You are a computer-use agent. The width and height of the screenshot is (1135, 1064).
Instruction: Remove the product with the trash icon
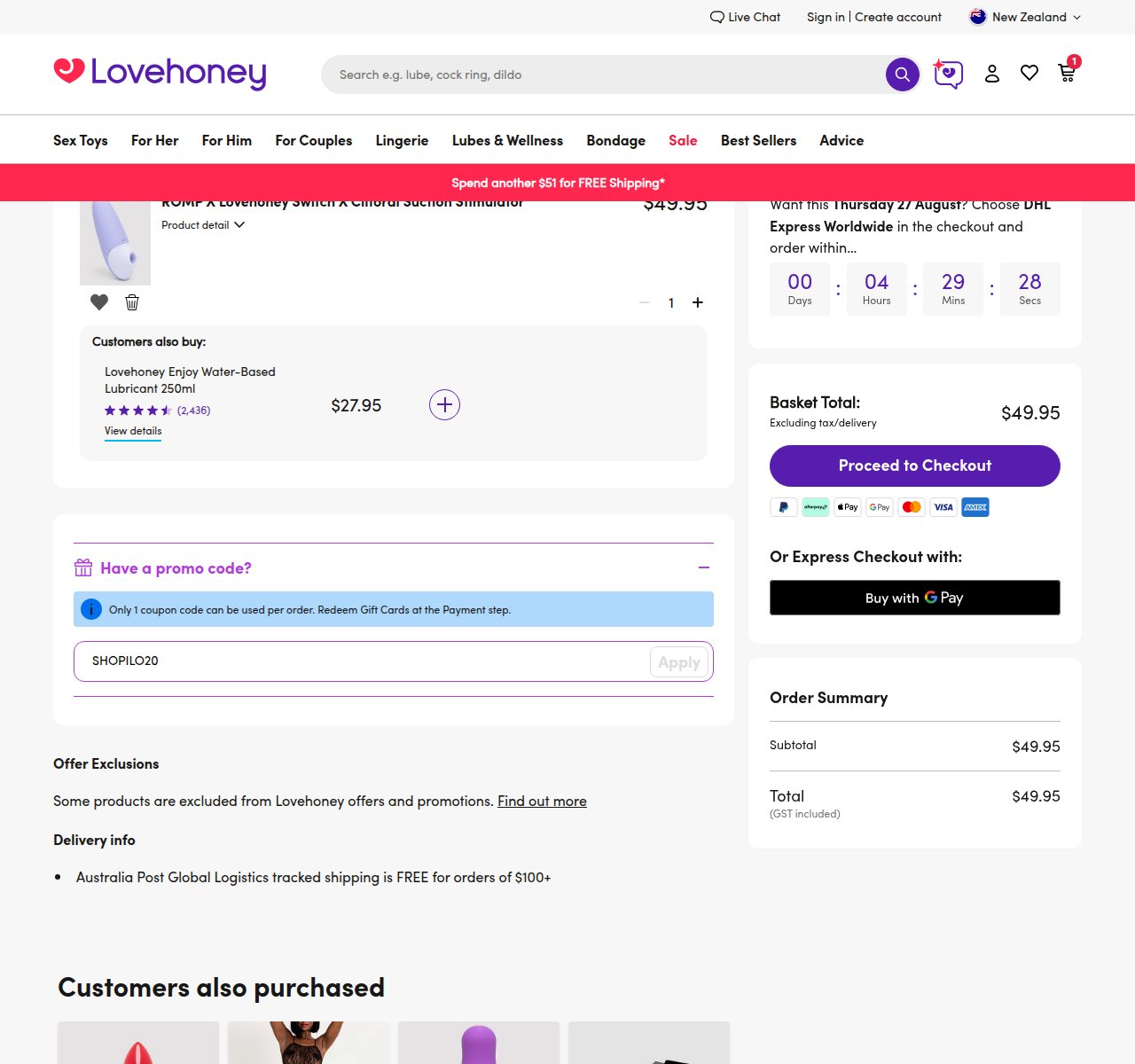click(x=132, y=302)
